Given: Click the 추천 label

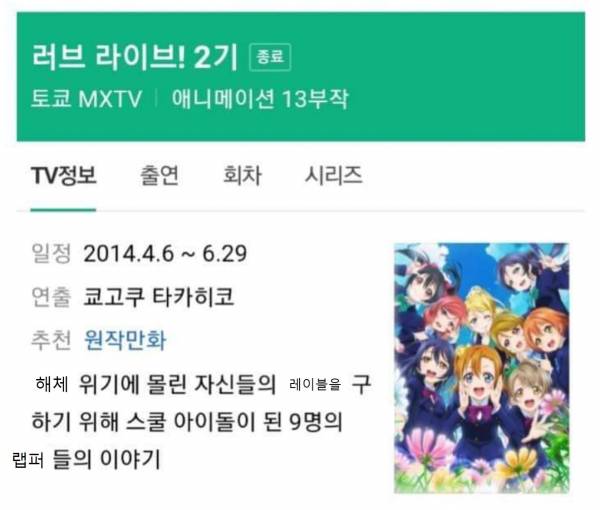Looking at the screenshot, I should [x=51, y=340].
